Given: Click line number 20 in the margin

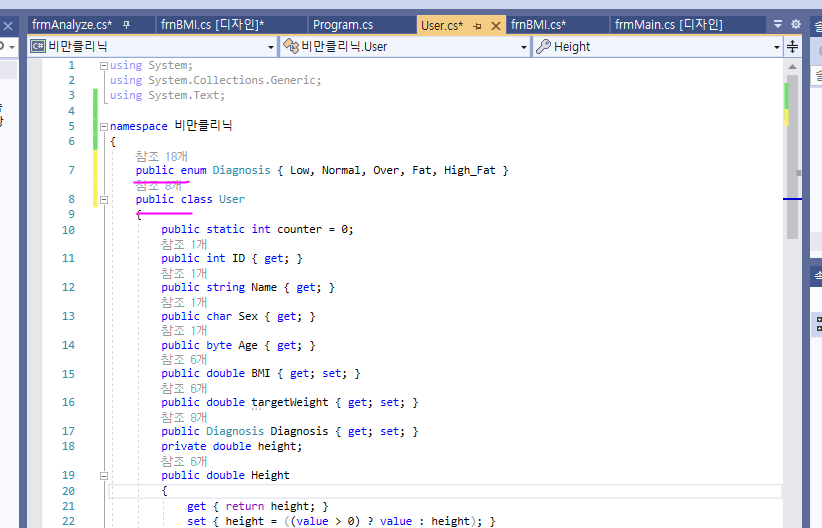Looking at the screenshot, I should coord(68,491).
